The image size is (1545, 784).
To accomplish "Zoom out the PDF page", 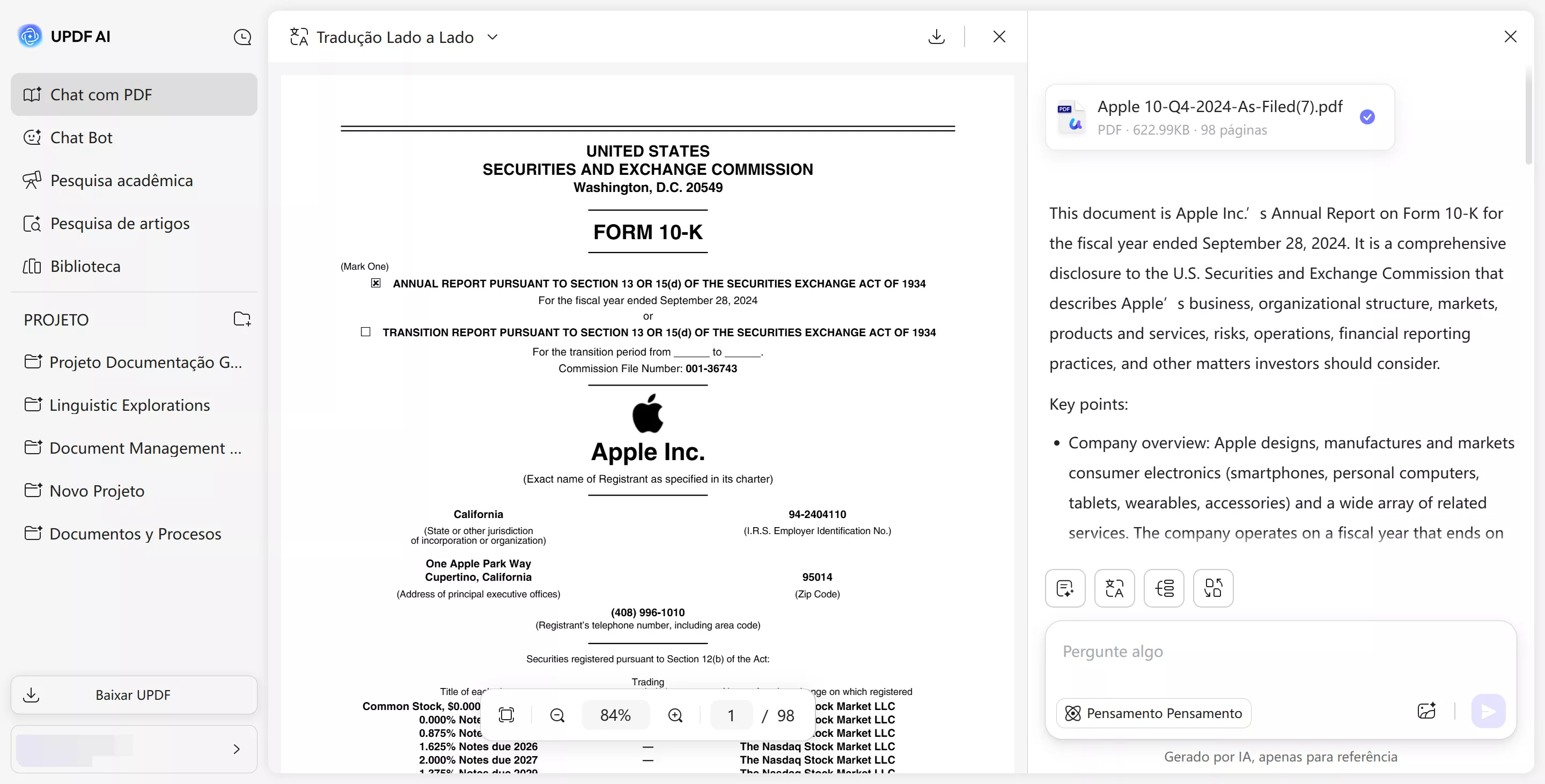I will [557, 714].
